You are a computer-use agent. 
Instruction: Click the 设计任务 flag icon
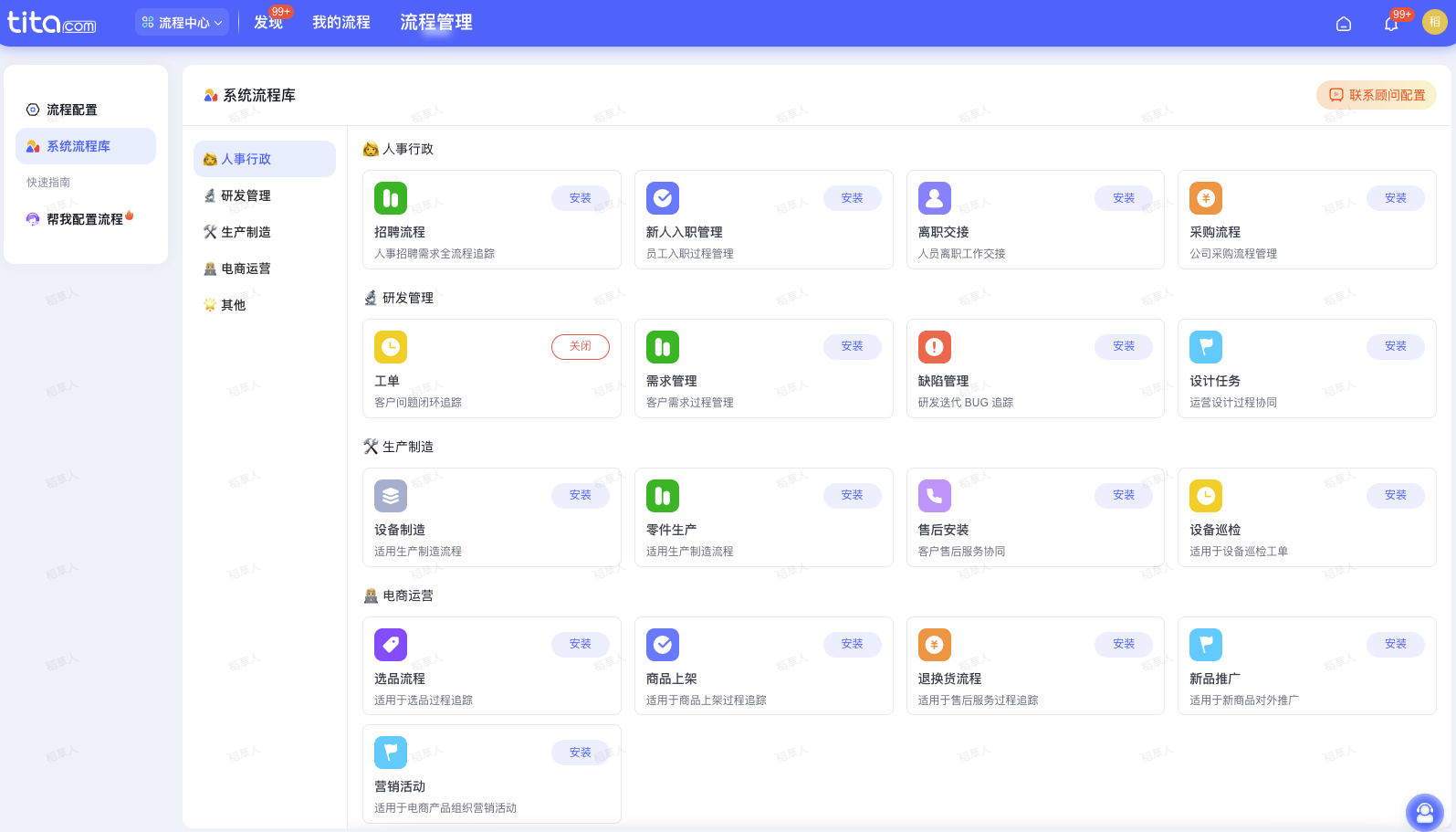click(x=1206, y=347)
